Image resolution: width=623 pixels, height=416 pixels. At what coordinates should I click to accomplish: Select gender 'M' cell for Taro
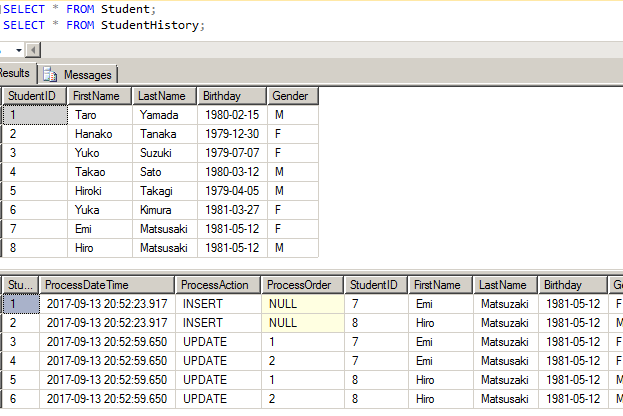293,115
